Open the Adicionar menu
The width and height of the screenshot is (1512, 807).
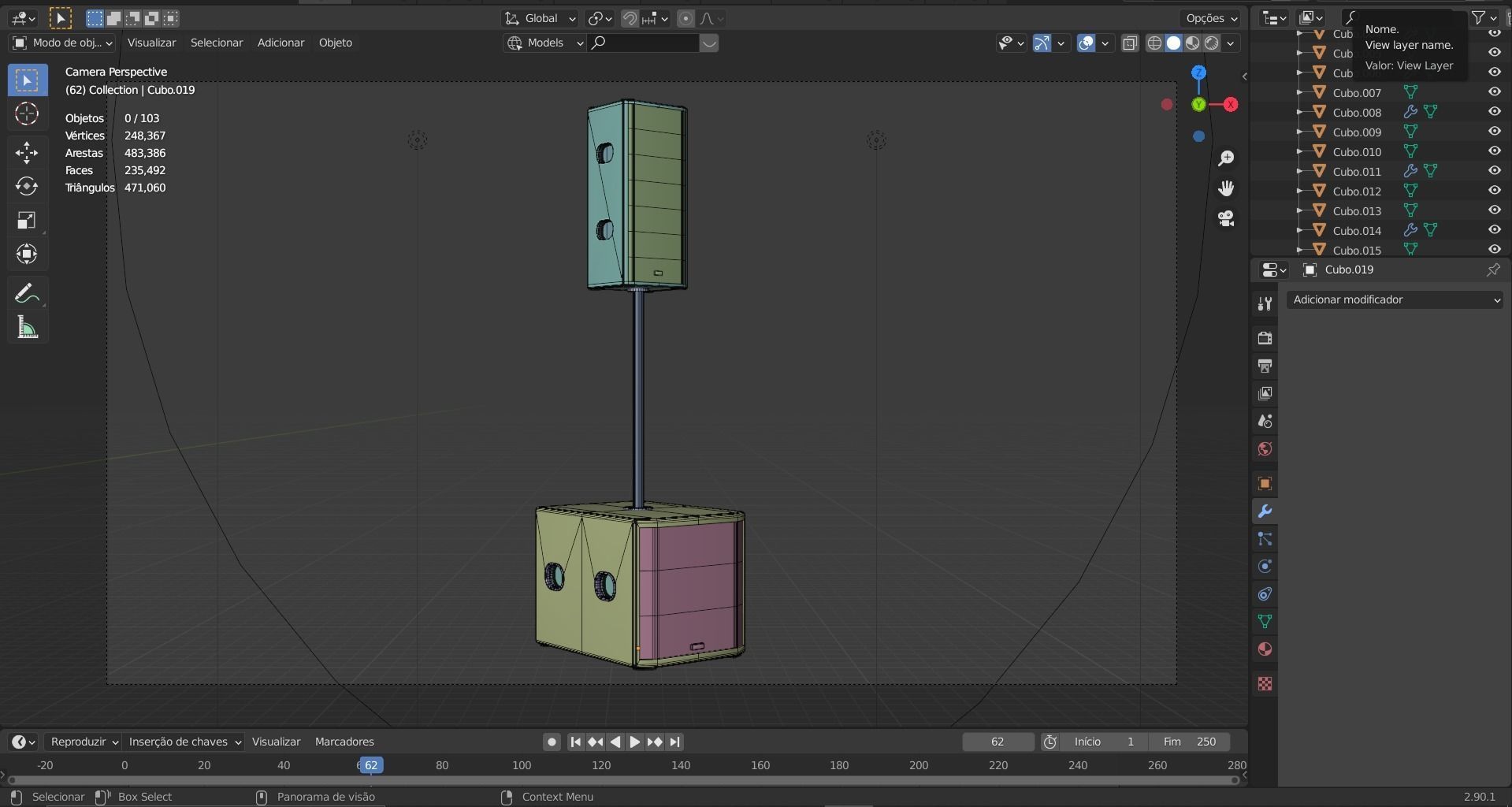[280, 43]
